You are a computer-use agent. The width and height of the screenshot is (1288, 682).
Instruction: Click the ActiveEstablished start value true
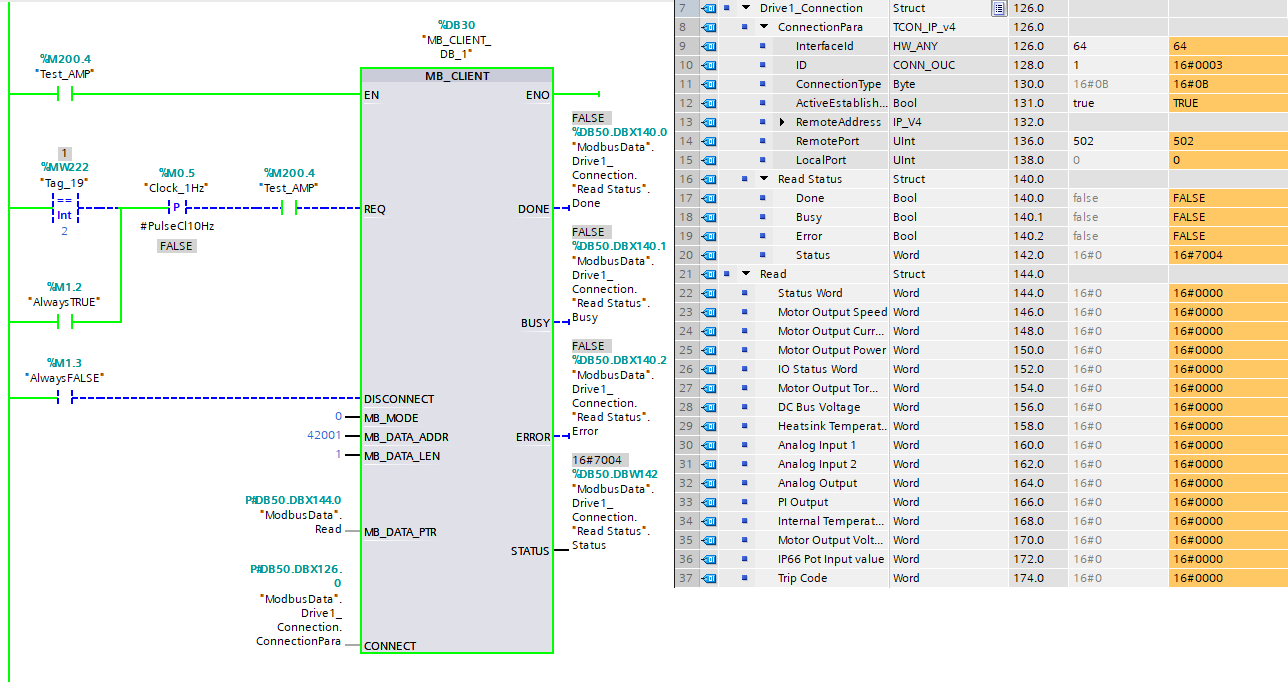tap(1084, 103)
